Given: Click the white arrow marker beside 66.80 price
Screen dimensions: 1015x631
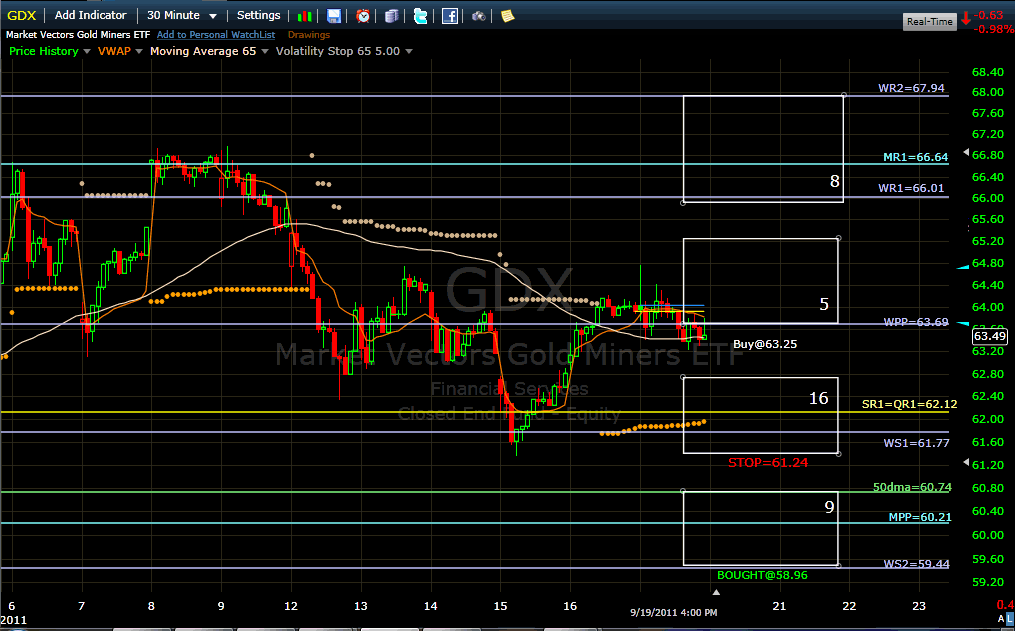Looking at the screenshot, I should pos(966,153).
